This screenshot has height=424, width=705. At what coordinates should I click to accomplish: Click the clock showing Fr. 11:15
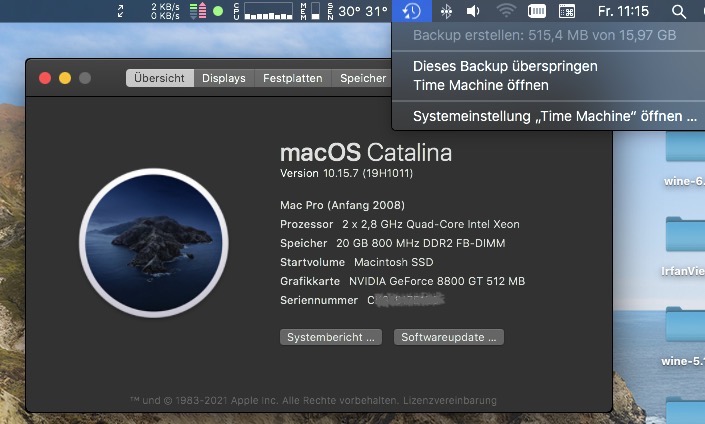click(623, 11)
